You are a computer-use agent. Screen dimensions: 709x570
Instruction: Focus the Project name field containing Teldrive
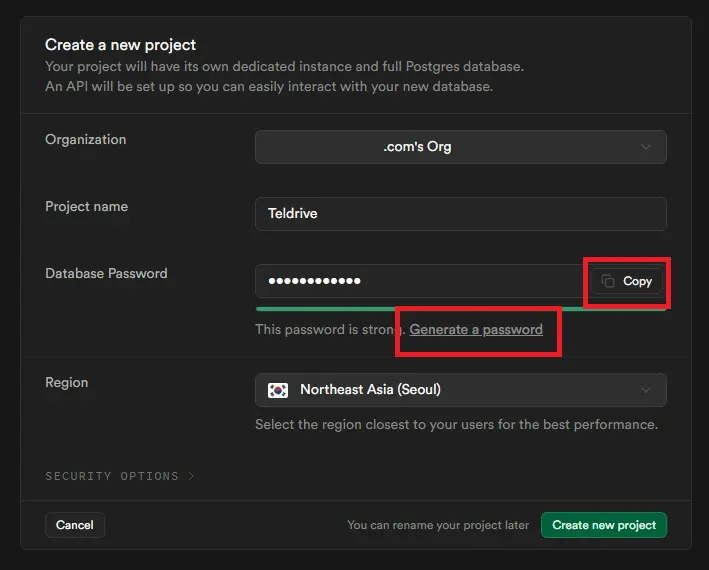pos(460,214)
